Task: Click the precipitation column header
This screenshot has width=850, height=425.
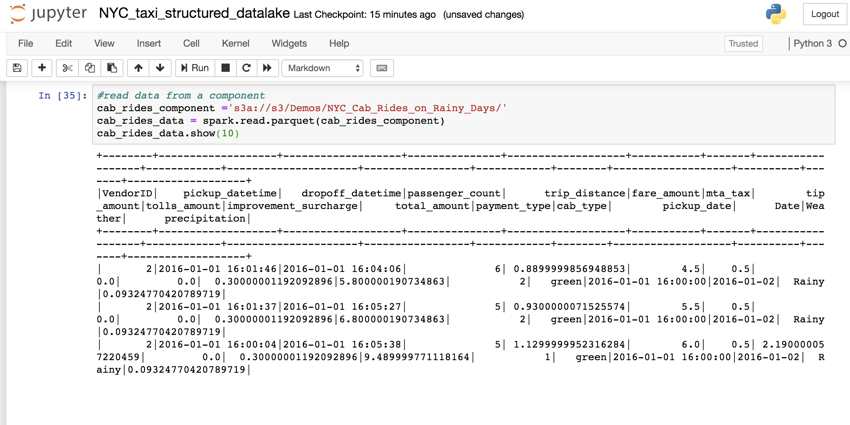Action: [x=205, y=218]
